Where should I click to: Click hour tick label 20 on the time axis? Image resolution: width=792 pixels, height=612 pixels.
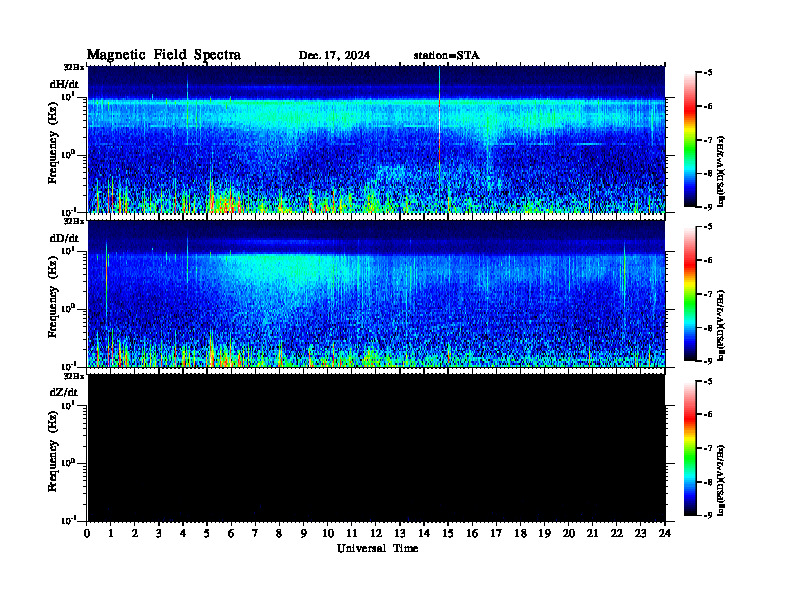[x=569, y=534]
